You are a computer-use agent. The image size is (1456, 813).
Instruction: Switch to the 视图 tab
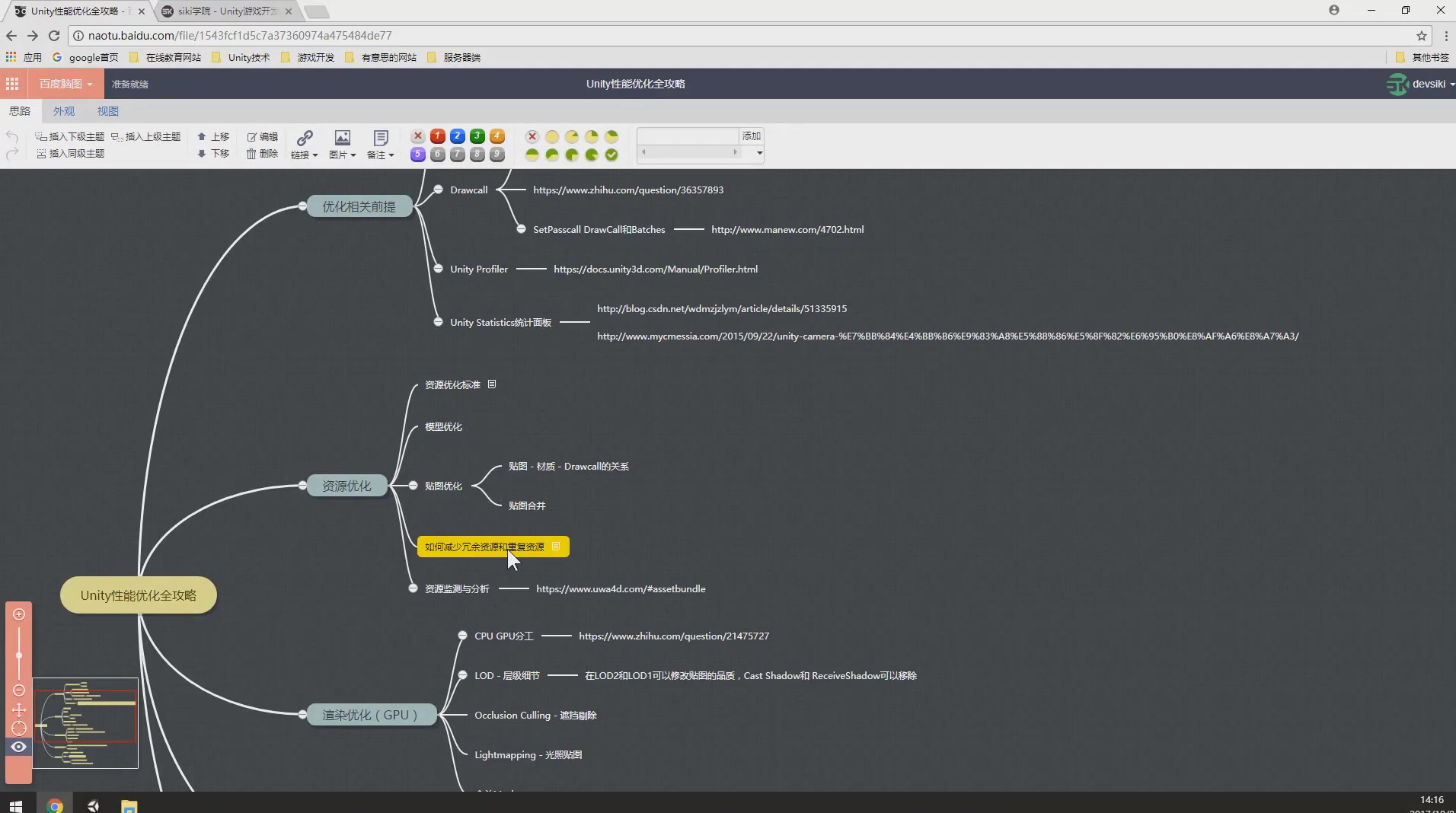(108, 111)
